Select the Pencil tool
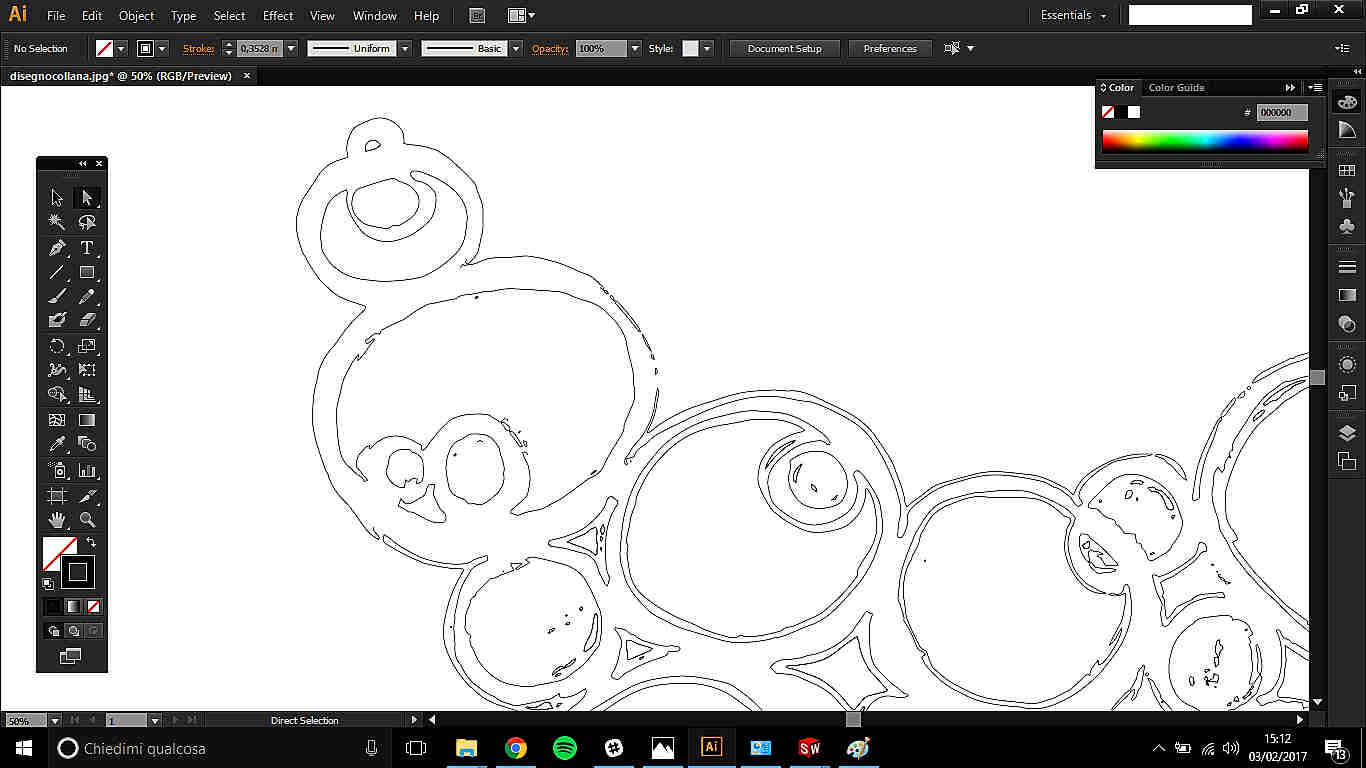Image resolution: width=1366 pixels, height=768 pixels. click(87, 297)
